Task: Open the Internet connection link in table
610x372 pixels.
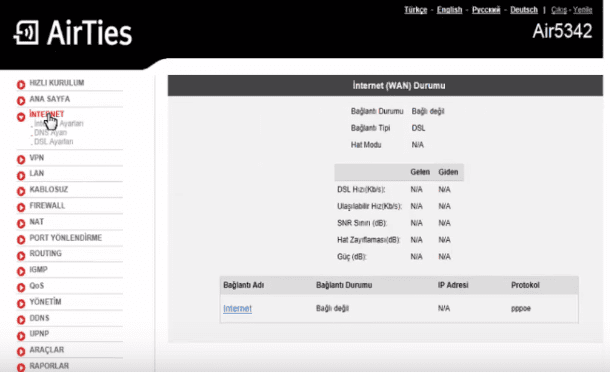Action: pyautogui.click(x=237, y=309)
